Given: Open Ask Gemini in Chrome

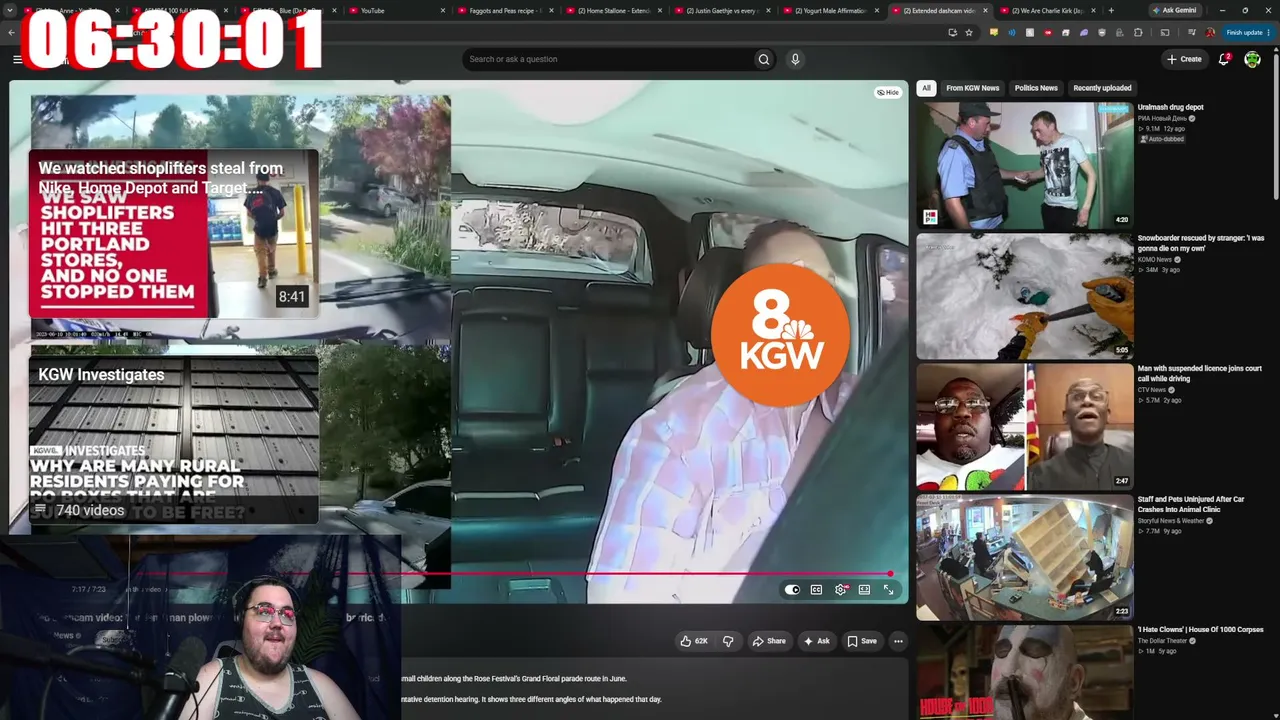Looking at the screenshot, I should point(1174,10).
